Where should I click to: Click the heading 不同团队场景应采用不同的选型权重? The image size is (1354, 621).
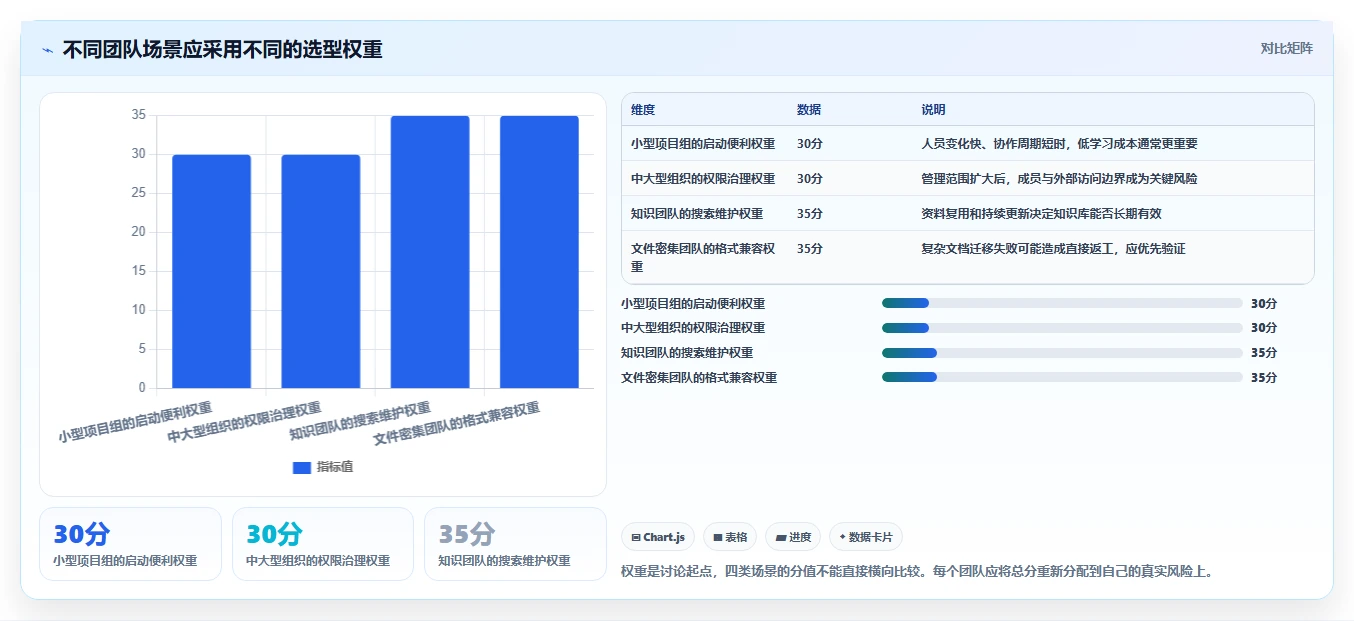[222, 50]
